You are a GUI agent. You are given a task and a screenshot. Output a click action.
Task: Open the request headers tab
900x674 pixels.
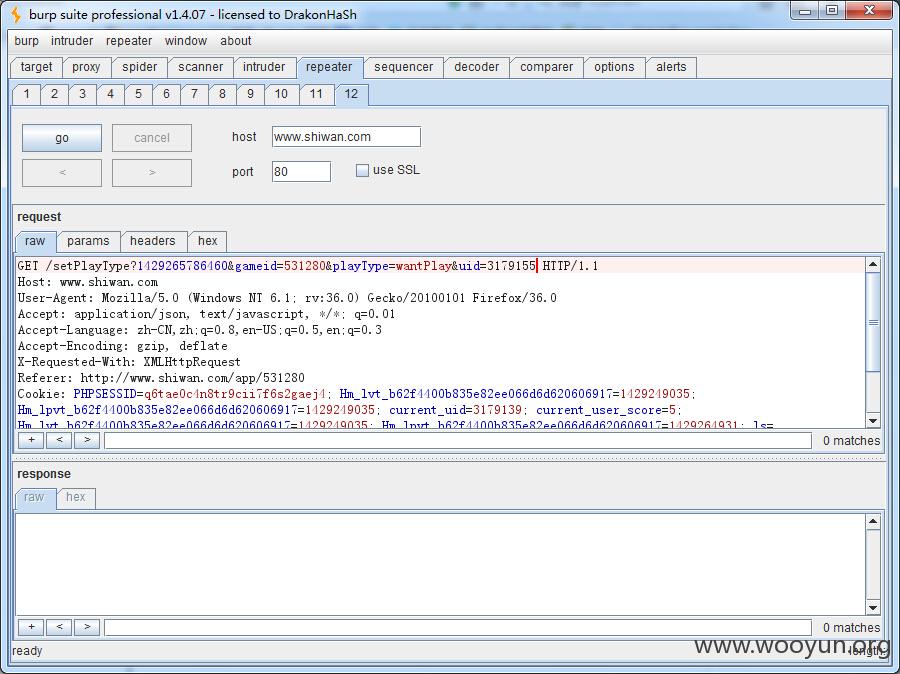click(153, 241)
